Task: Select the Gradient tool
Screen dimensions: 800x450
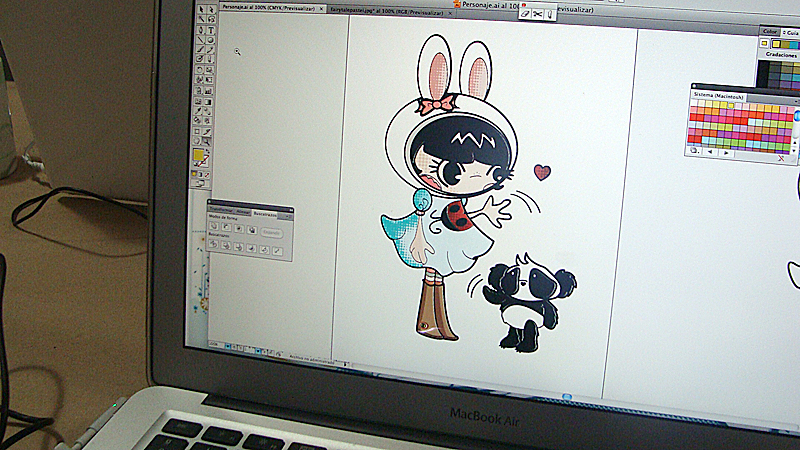Action: click(208, 102)
